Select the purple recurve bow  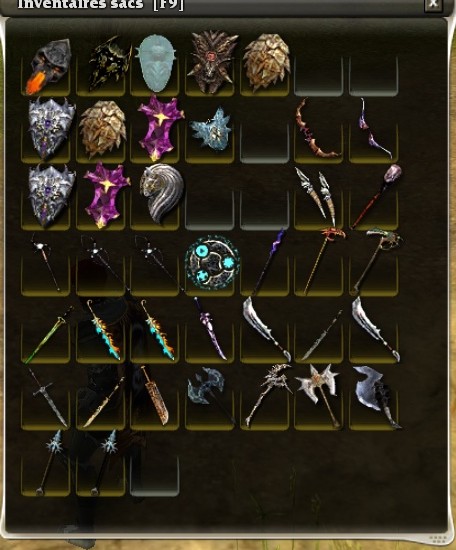coord(375,128)
